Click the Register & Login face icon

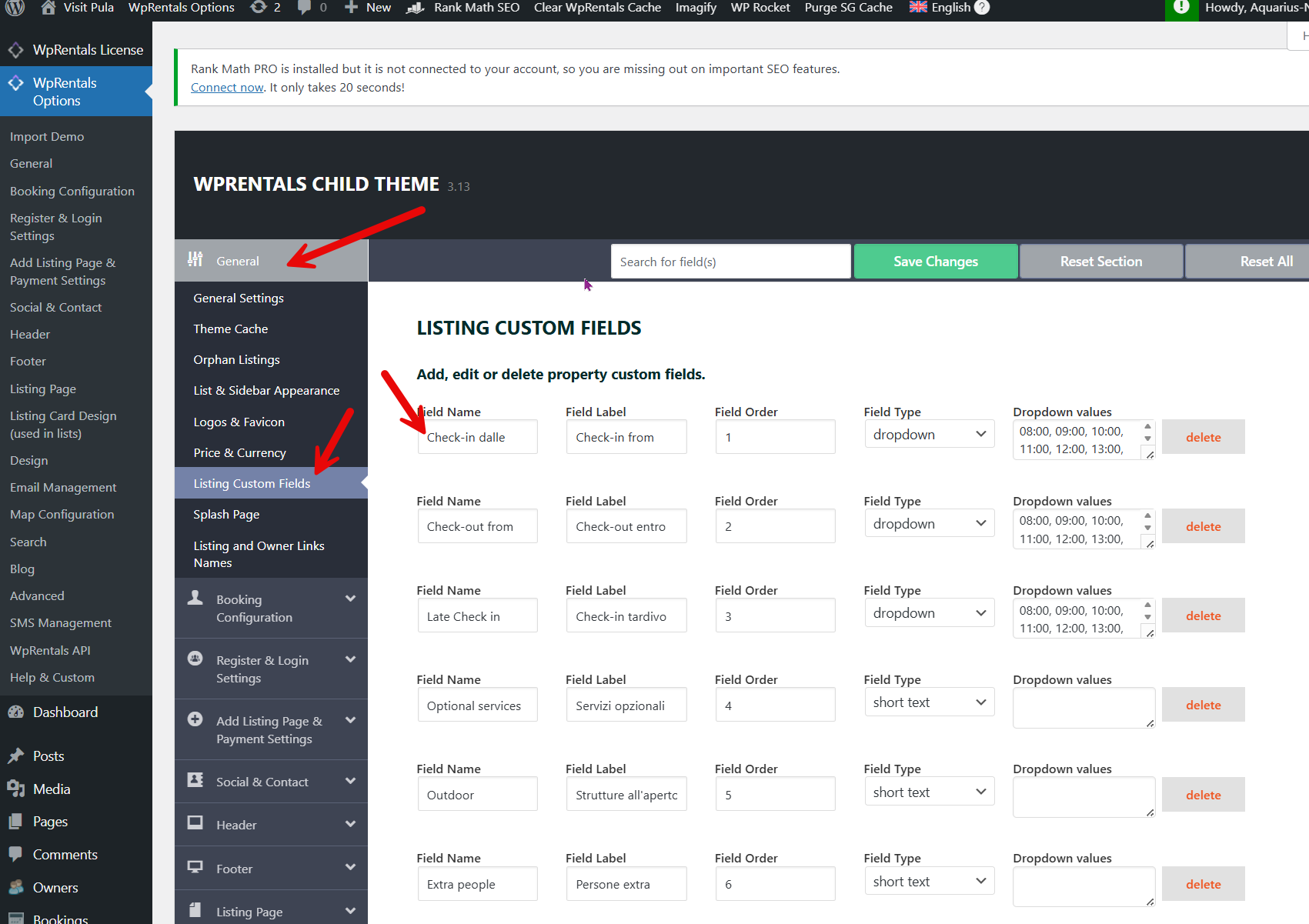pos(195,659)
